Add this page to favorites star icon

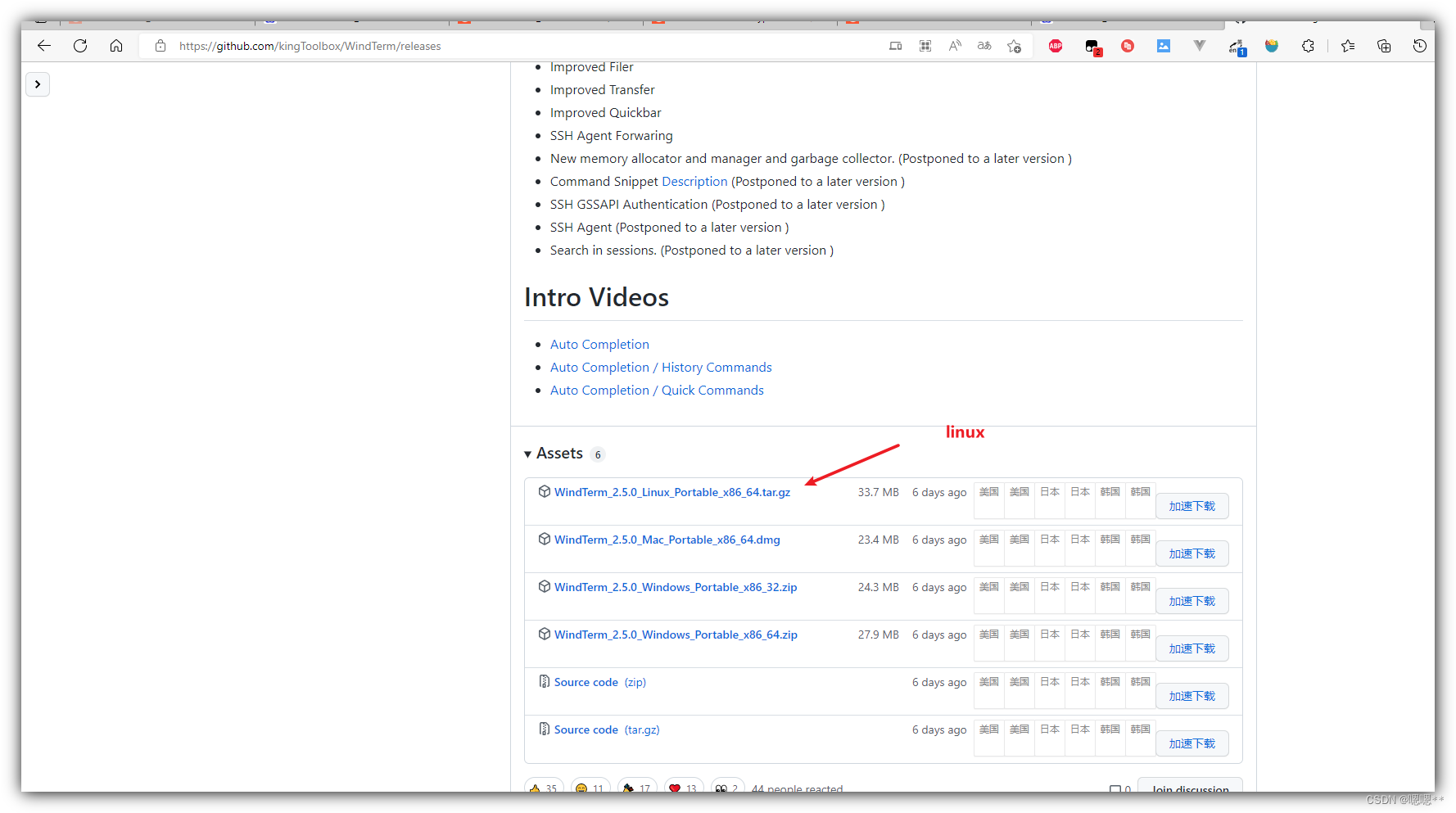pos(1015,46)
